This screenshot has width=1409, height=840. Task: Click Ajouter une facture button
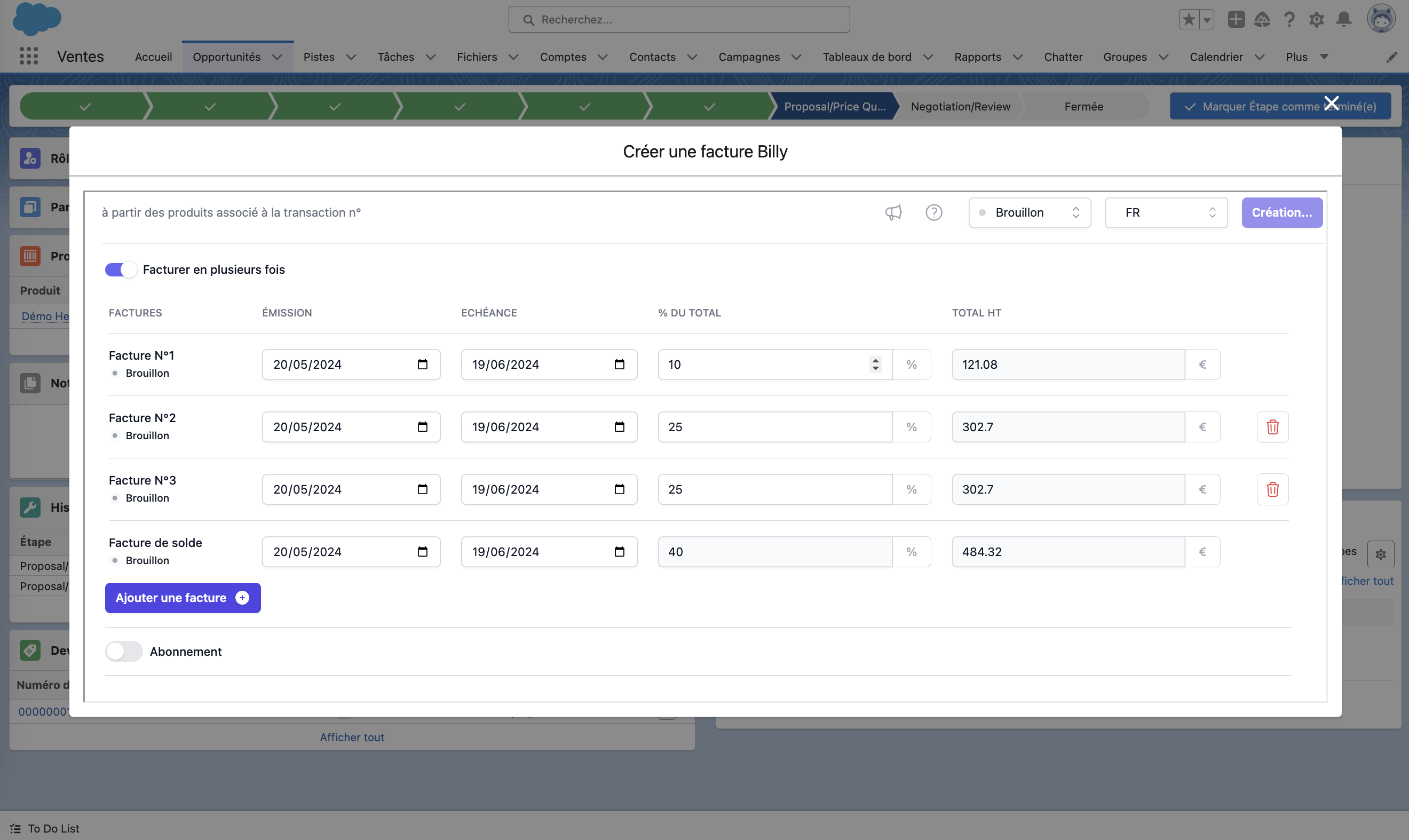click(x=183, y=598)
